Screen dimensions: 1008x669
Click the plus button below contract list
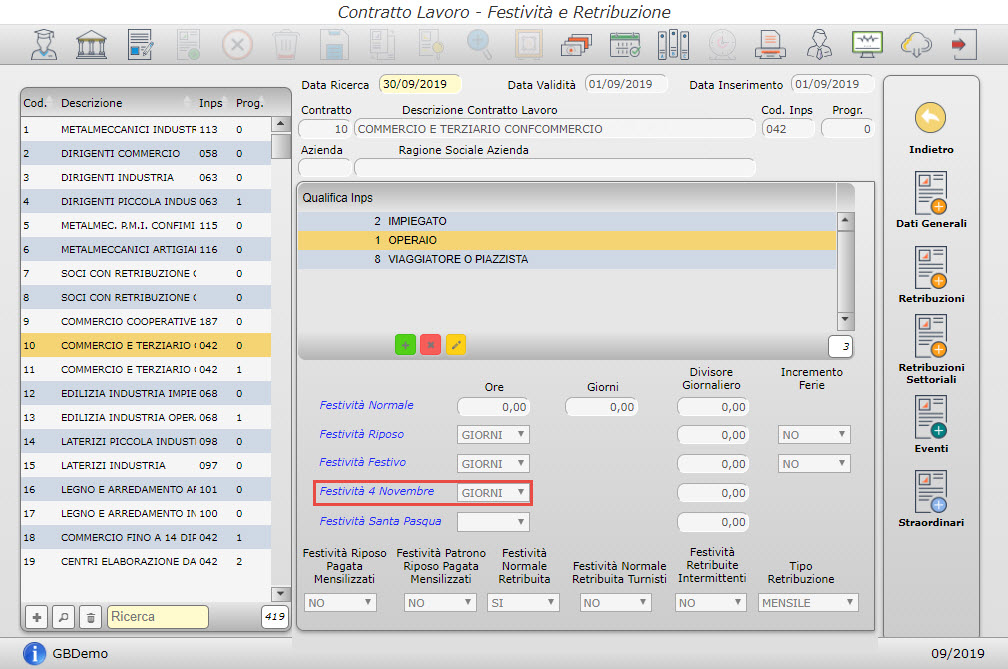37,617
